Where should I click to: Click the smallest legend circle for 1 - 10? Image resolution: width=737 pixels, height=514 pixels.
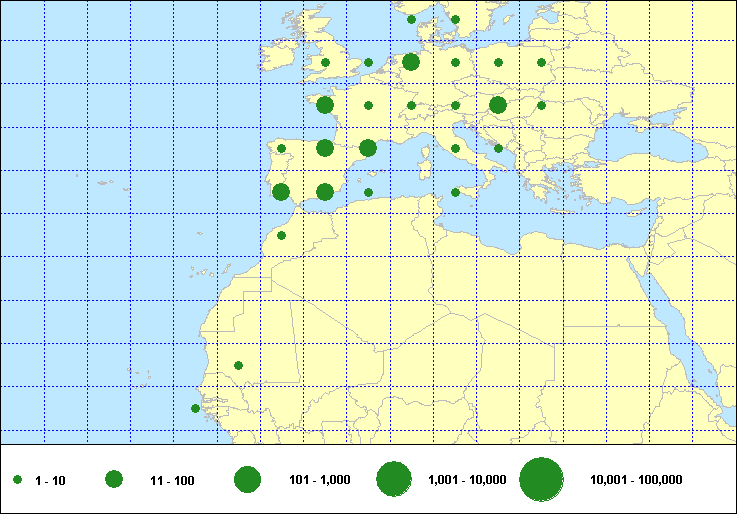pos(18,481)
